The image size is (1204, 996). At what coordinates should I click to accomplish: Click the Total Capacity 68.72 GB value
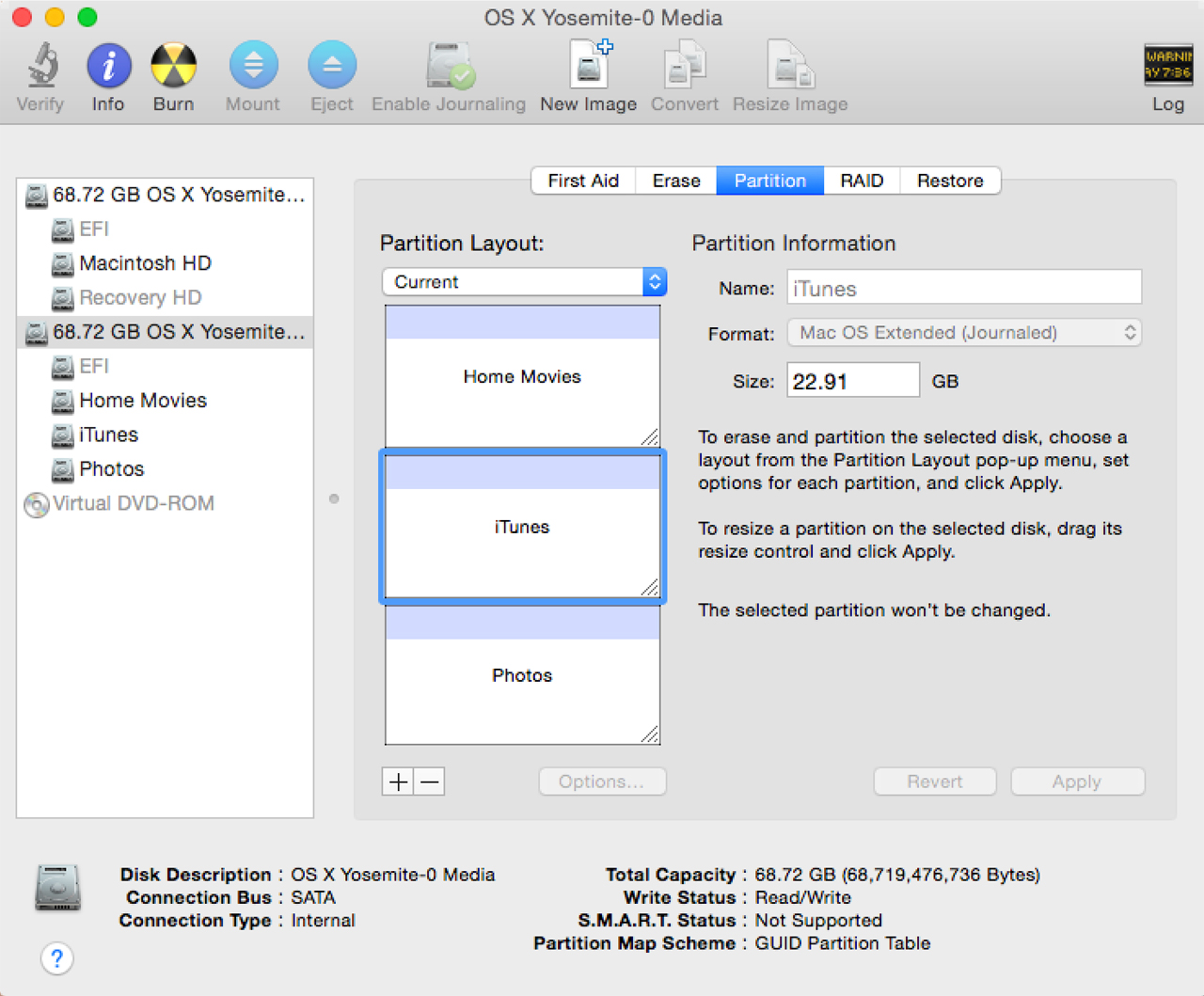tap(897, 875)
